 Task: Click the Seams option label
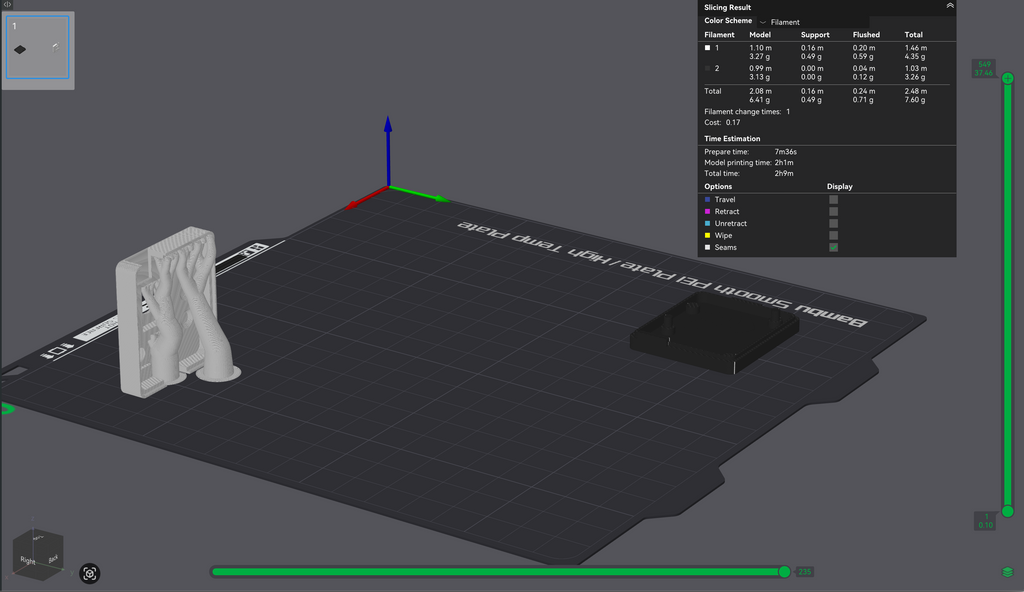click(726, 247)
